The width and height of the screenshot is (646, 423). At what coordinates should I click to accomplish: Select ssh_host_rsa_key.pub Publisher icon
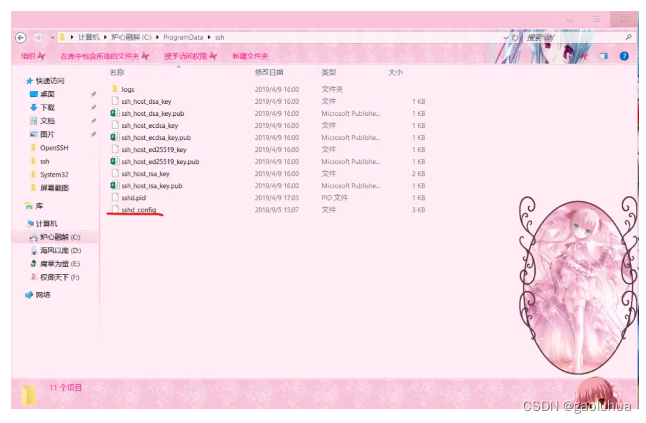coord(115,185)
